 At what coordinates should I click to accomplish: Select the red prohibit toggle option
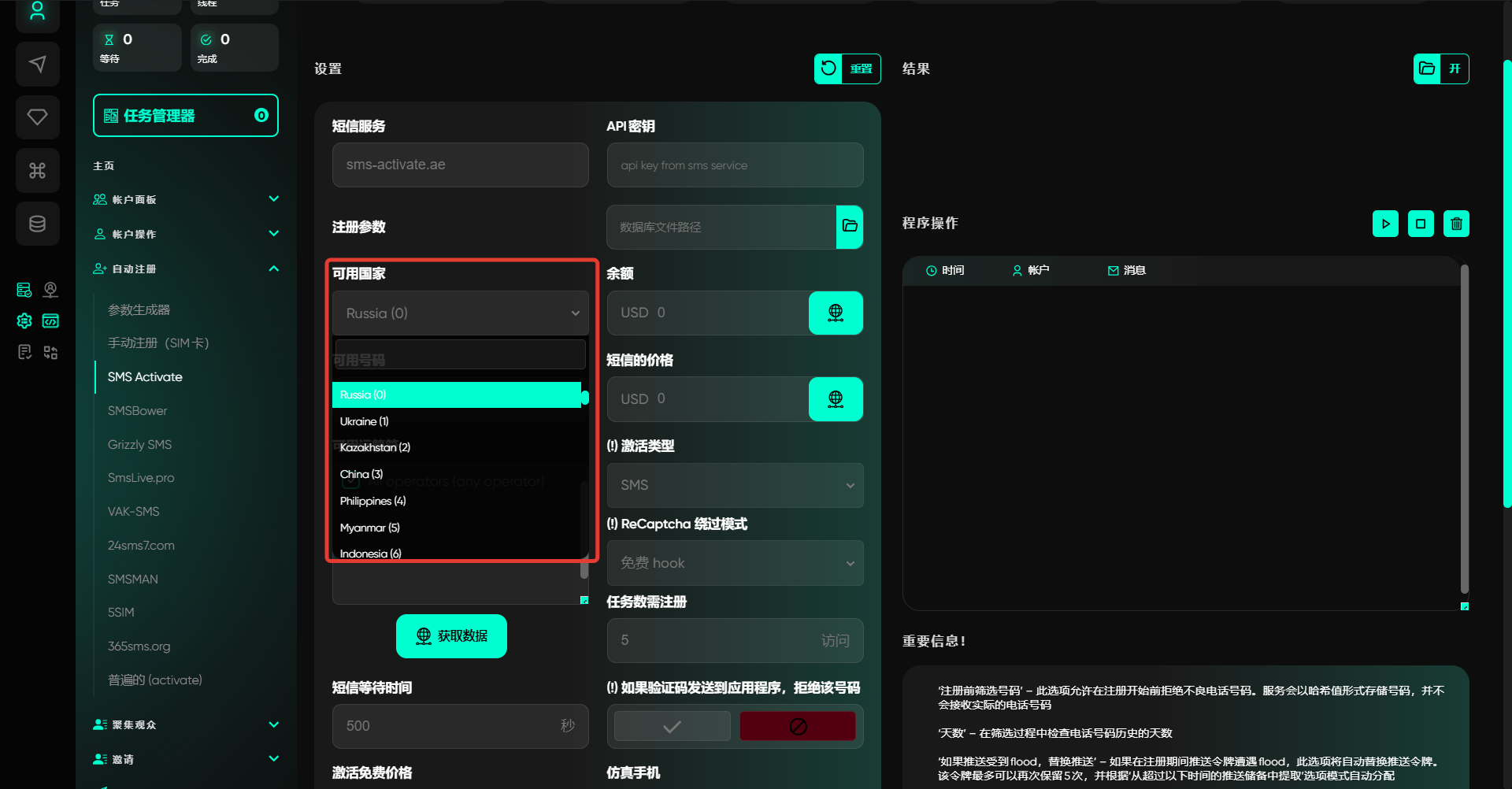tap(797, 726)
